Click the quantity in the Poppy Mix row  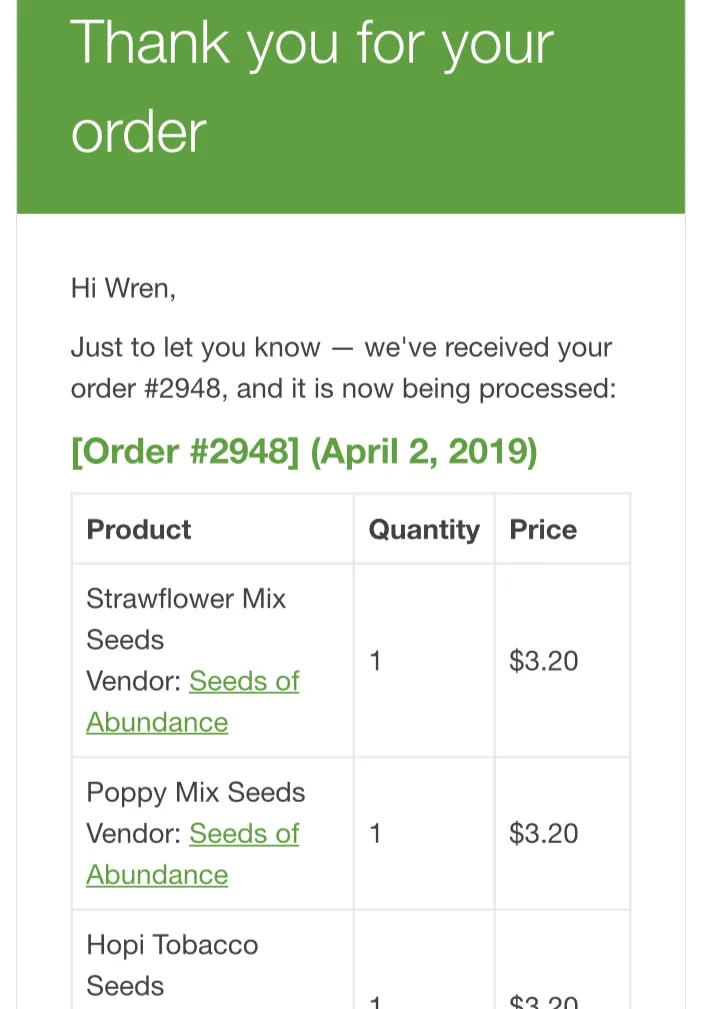click(375, 833)
